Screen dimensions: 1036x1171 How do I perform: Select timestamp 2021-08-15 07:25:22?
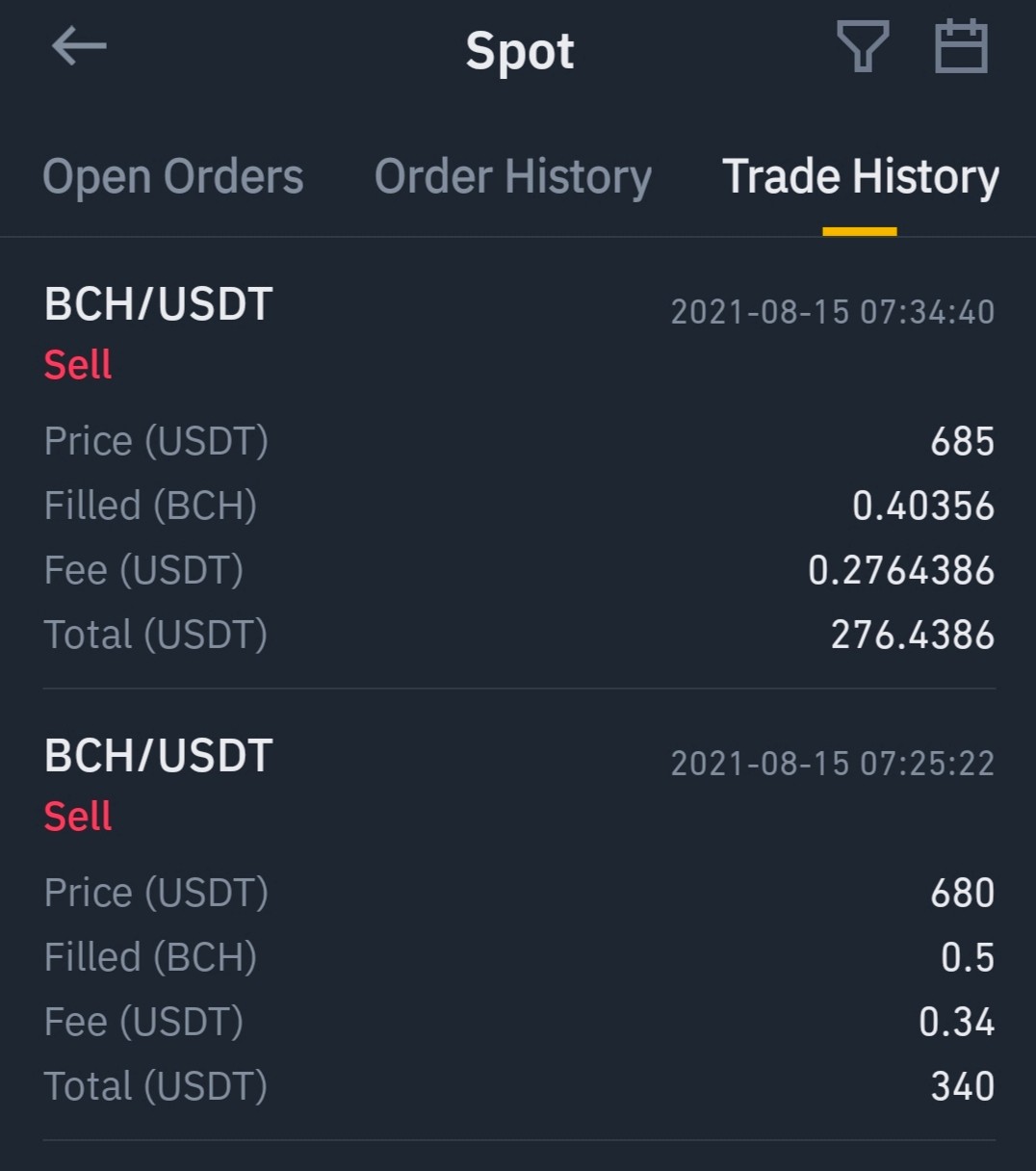(833, 764)
